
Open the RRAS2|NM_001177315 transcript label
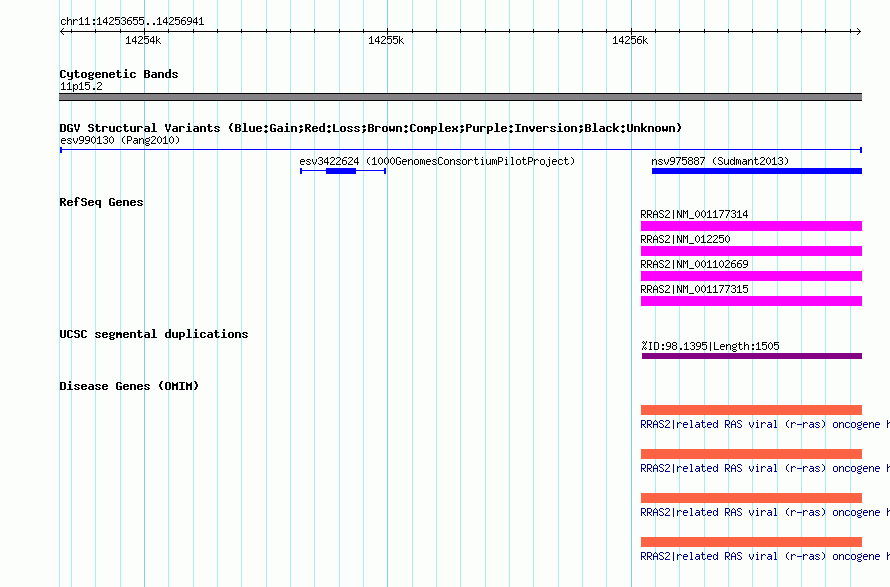pos(694,289)
